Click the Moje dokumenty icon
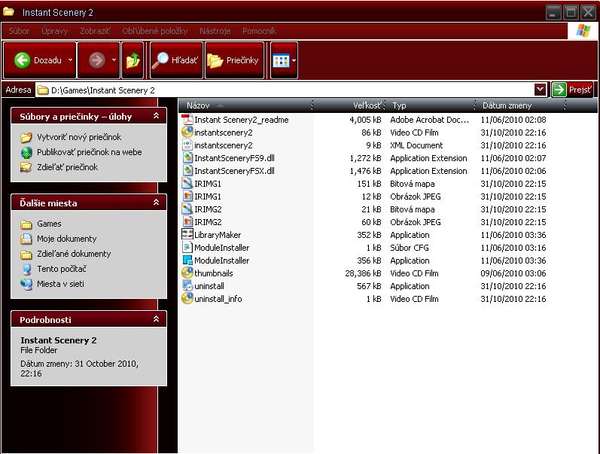Screen dimensions: 600x454 26,239
